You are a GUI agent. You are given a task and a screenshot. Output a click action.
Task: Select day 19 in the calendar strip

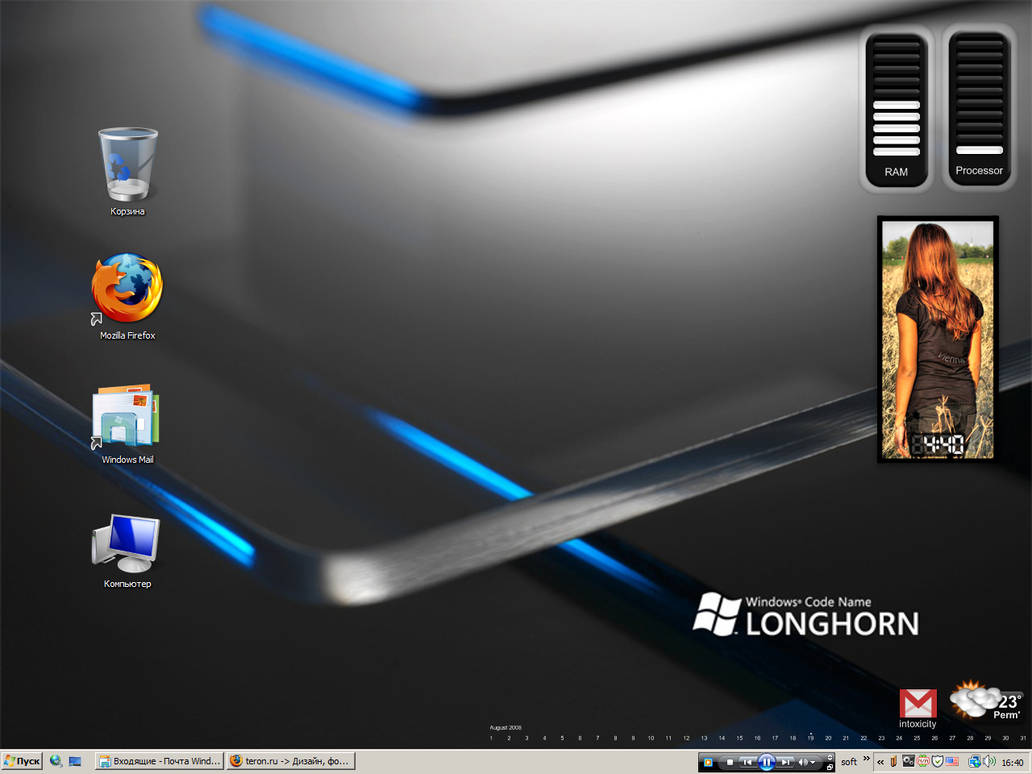pyautogui.click(x=810, y=738)
